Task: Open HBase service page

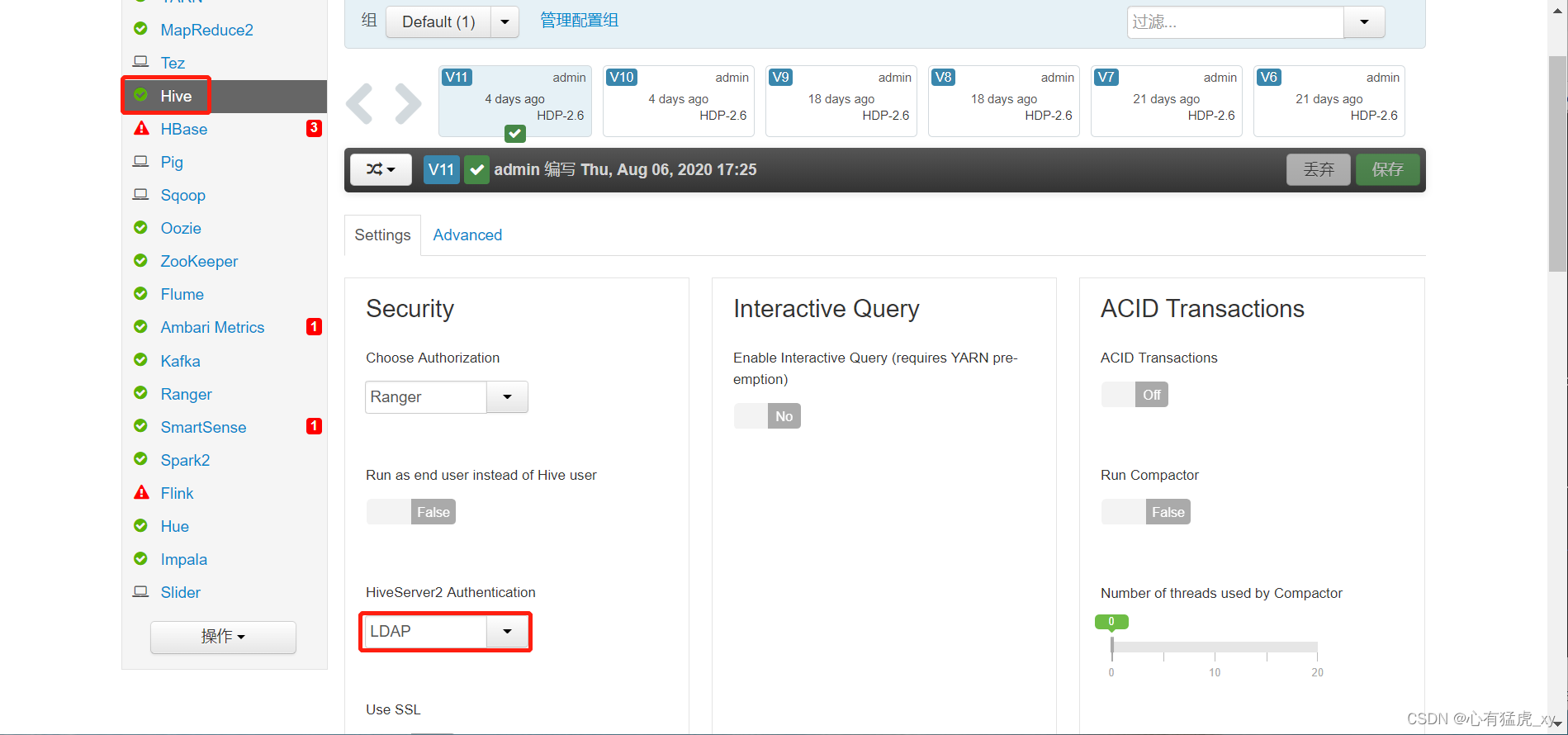Action: pyautogui.click(x=184, y=129)
